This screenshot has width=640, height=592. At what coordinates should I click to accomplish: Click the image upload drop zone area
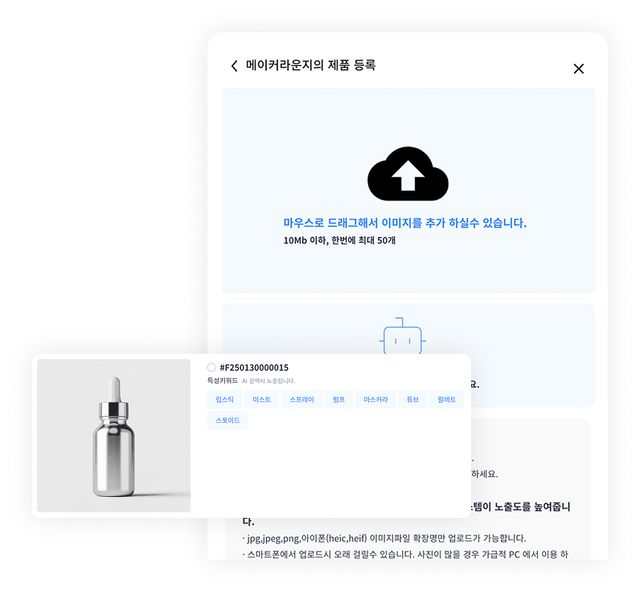tap(408, 190)
